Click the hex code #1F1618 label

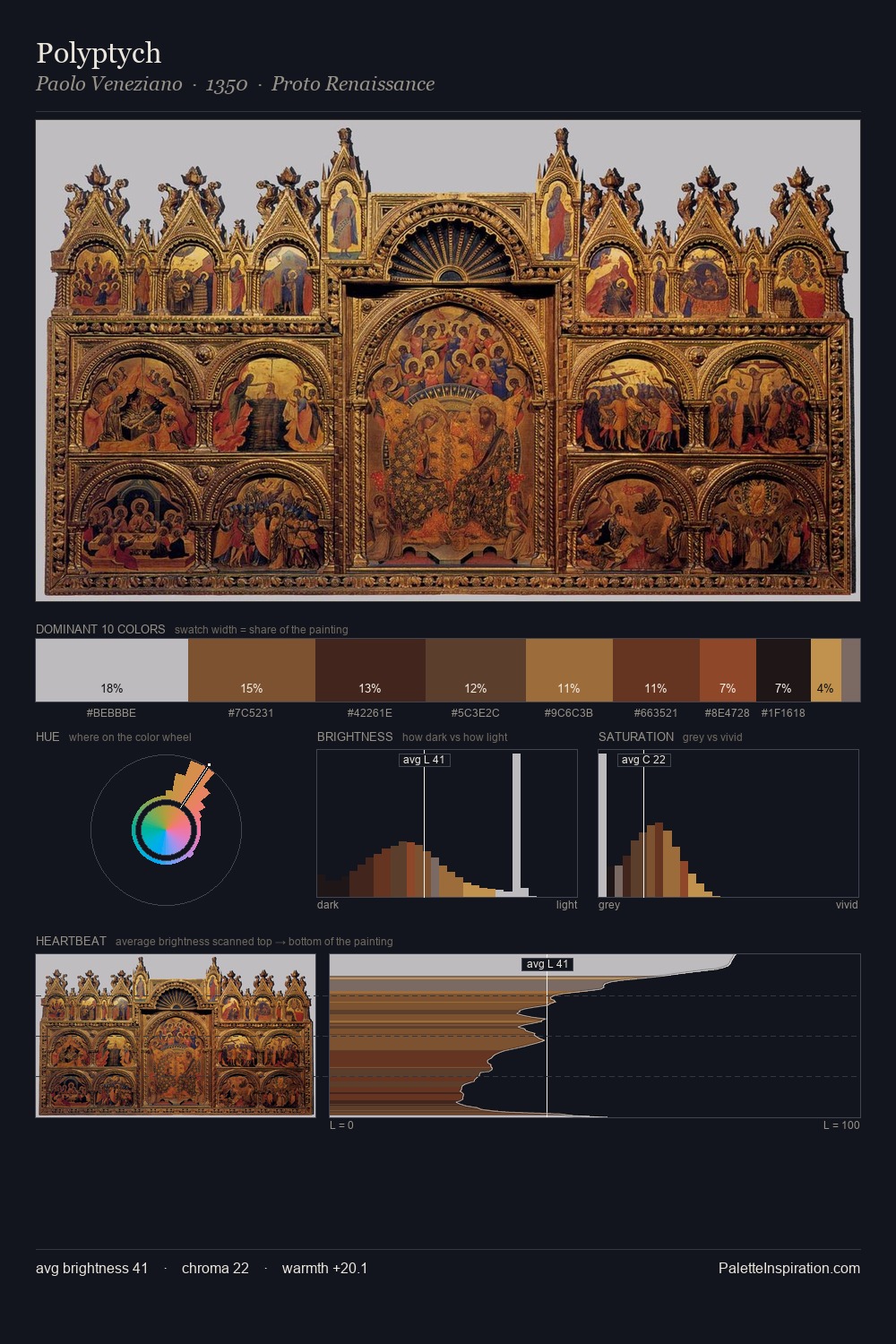tap(783, 713)
